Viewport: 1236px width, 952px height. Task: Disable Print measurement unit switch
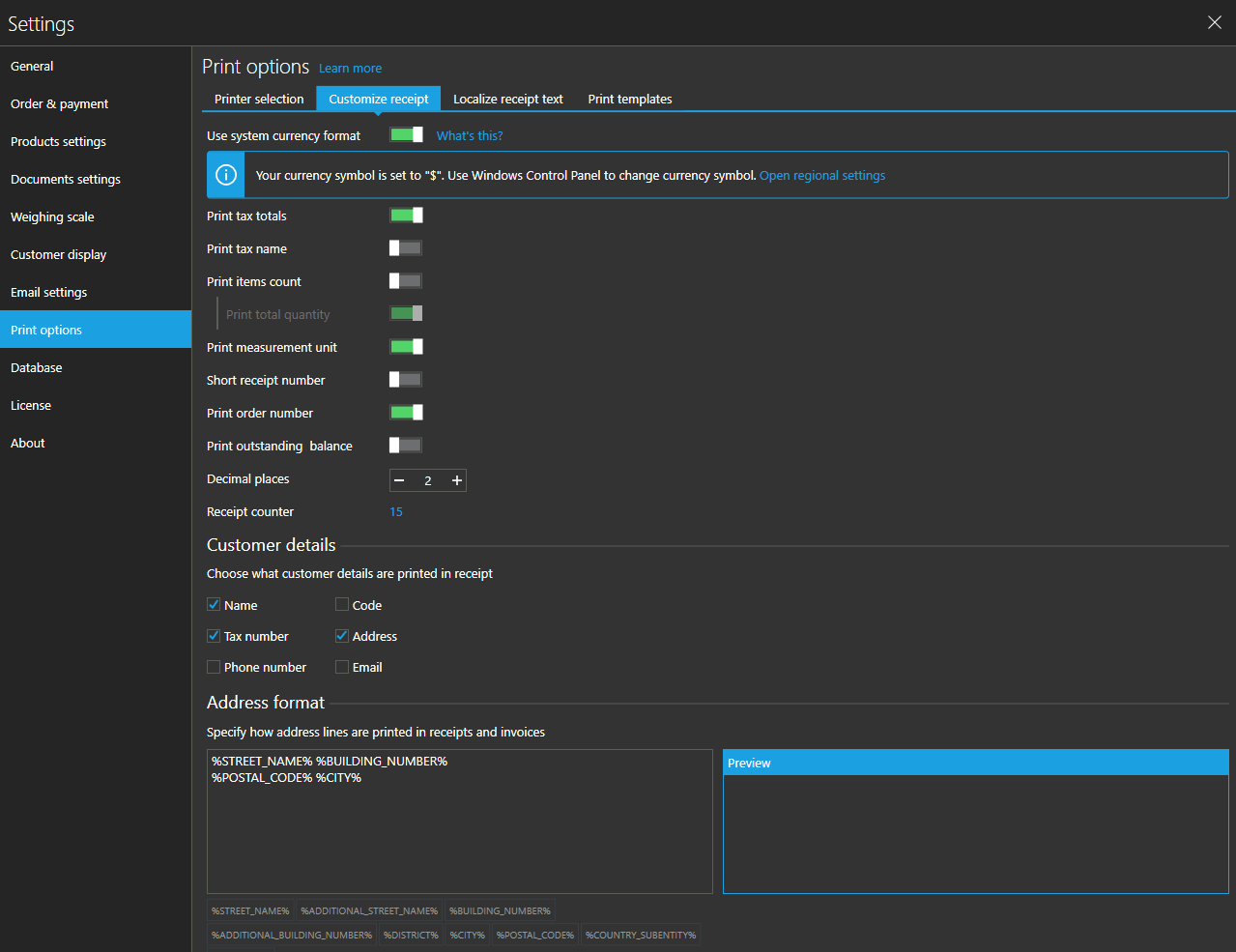pyautogui.click(x=406, y=347)
